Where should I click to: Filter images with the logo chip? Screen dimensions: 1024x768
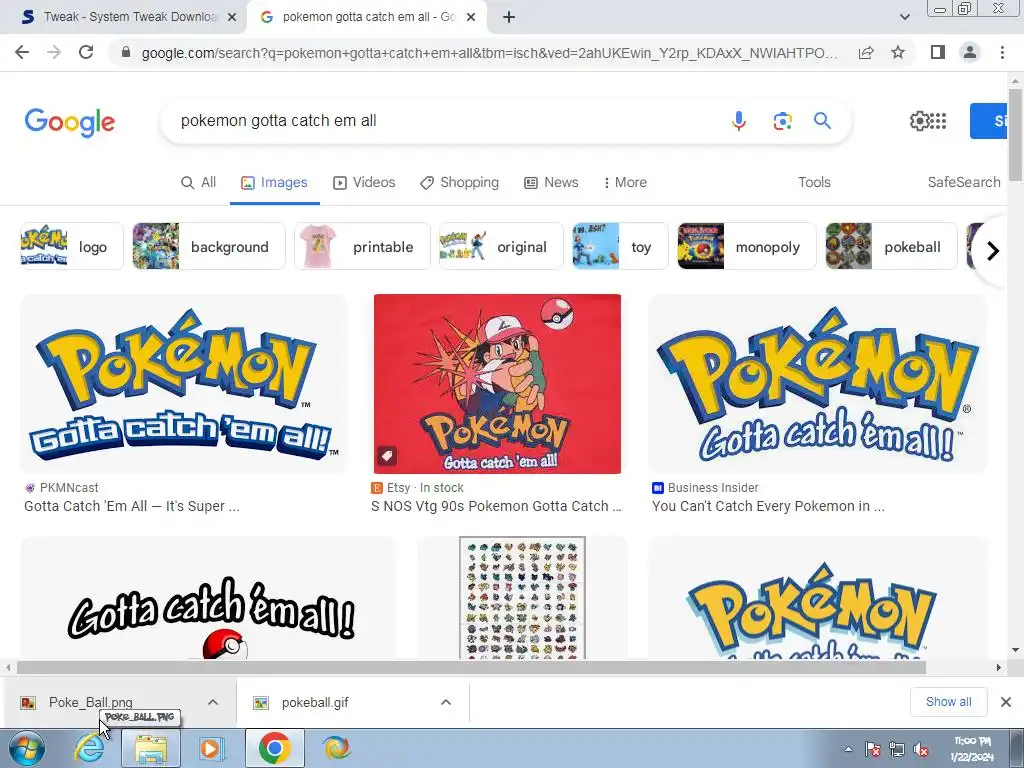point(72,246)
